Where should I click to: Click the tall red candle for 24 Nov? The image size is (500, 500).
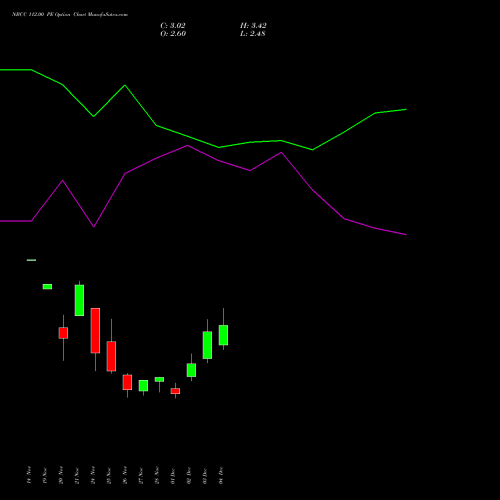coord(95,331)
